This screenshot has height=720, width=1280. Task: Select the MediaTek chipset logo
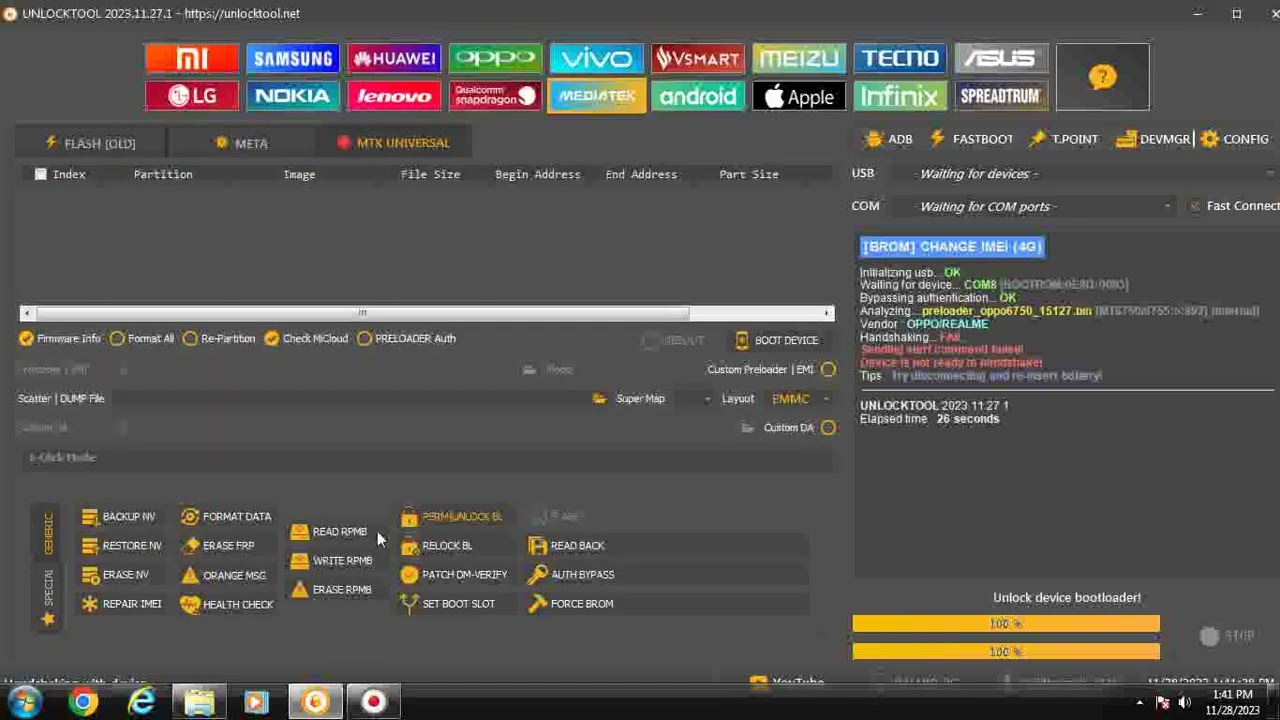[x=596, y=96]
